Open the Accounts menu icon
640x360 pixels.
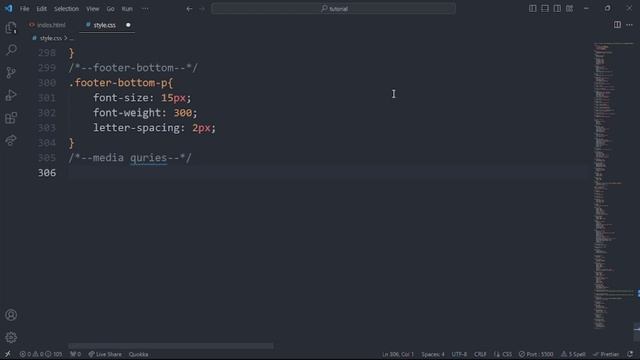pyautogui.click(x=11, y=315)
